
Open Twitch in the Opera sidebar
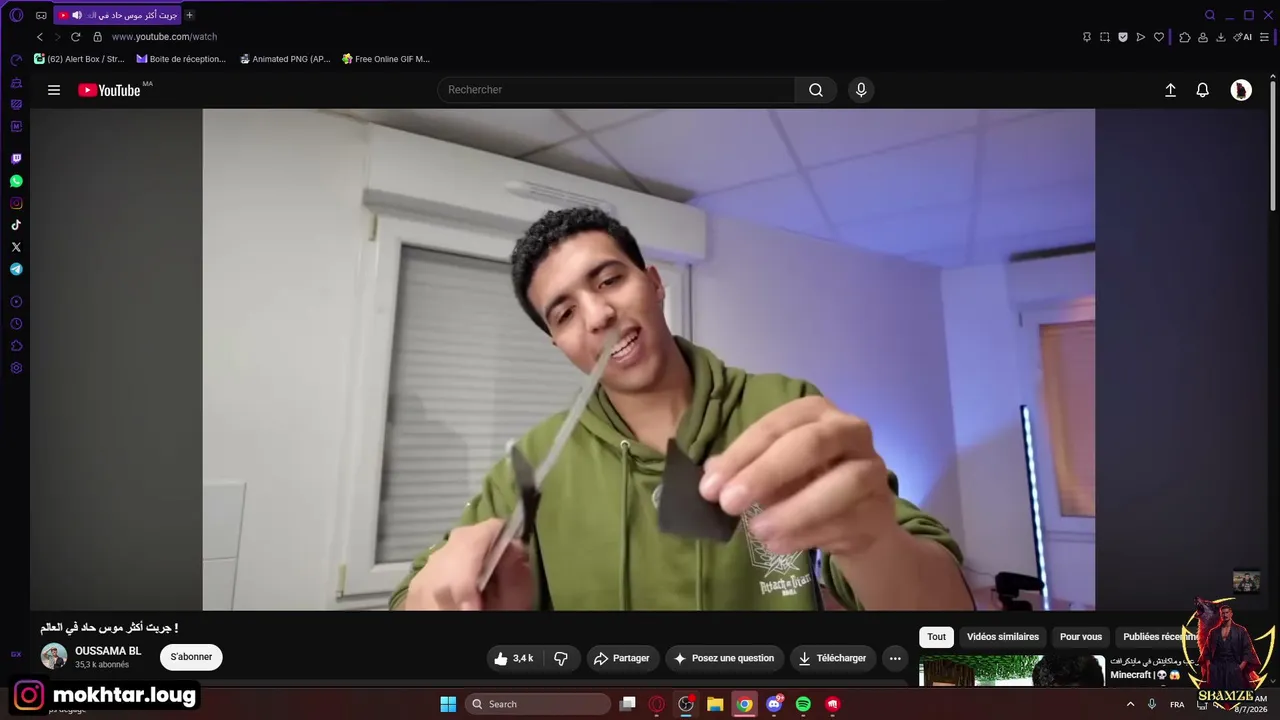click(16, 159)
